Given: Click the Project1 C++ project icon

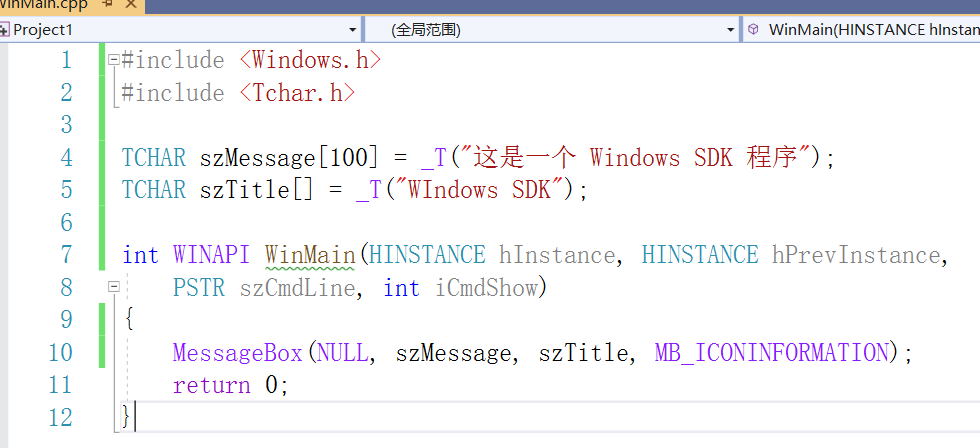Looking at the screenshot, I should [5, 30].
